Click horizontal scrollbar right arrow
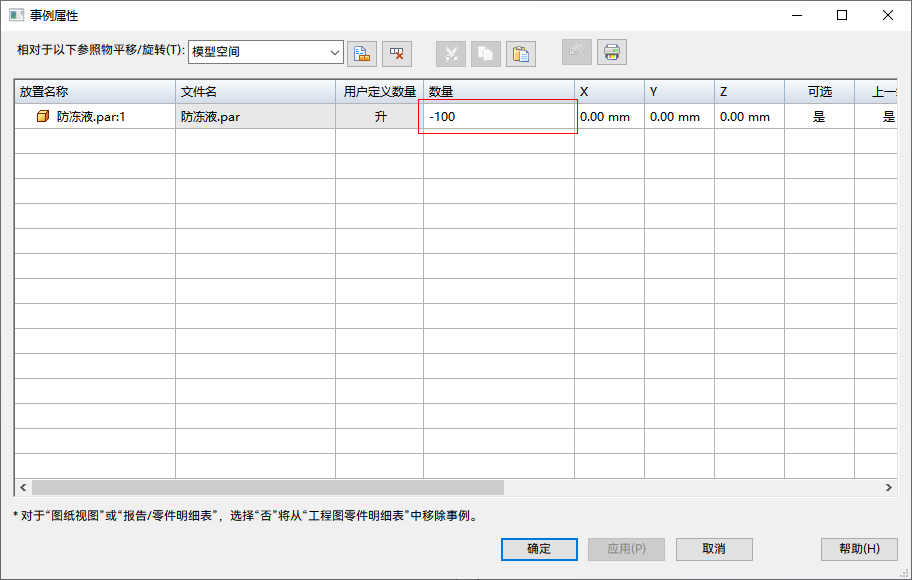 [889, 488]
